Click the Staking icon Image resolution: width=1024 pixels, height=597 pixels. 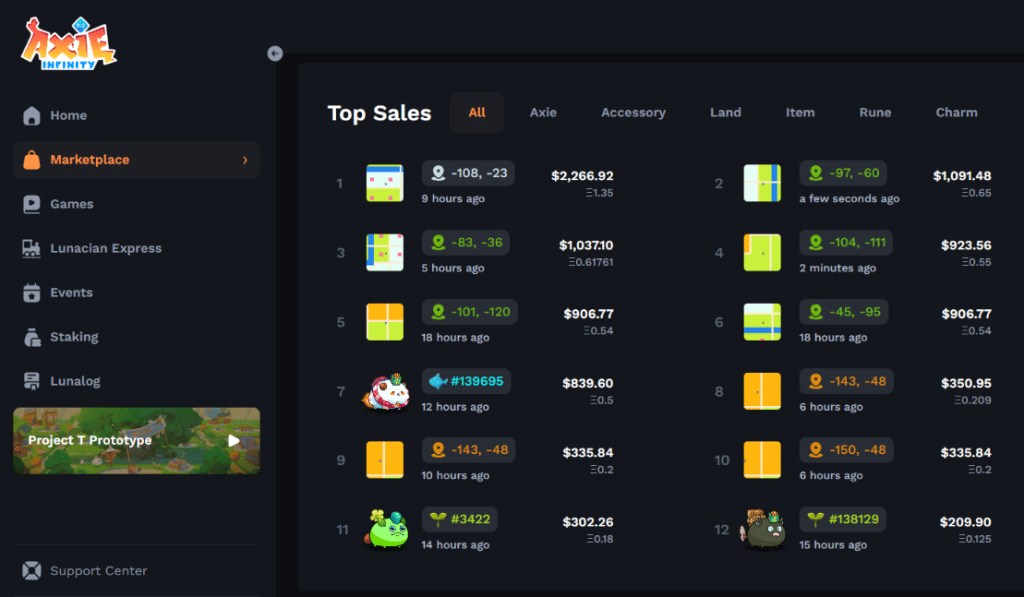click(31, 337)
